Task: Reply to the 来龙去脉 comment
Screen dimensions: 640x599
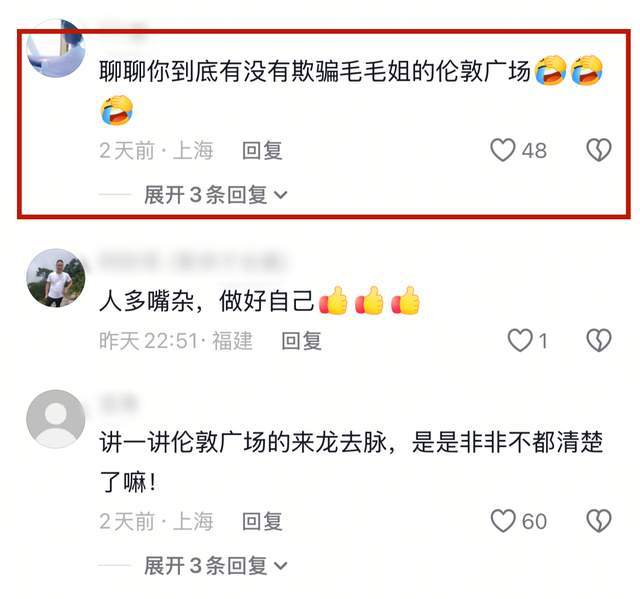Action: pyautogui.click(x=262, y=521)
